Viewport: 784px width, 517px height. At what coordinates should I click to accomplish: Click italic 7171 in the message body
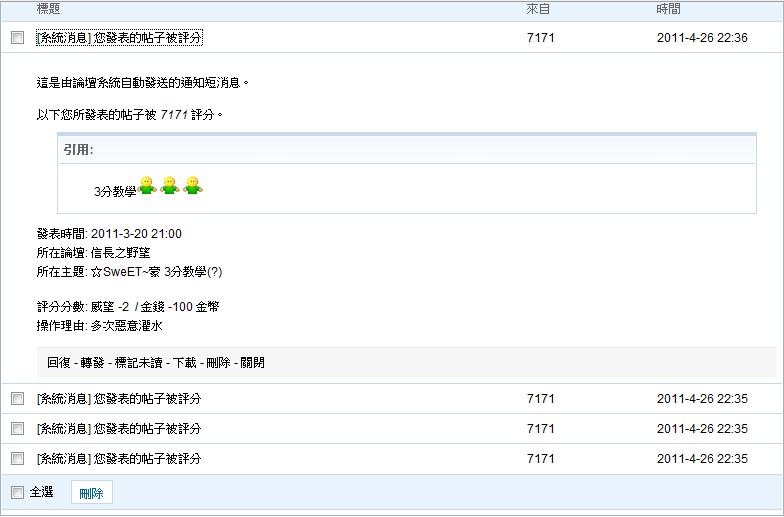pos(174,114)
